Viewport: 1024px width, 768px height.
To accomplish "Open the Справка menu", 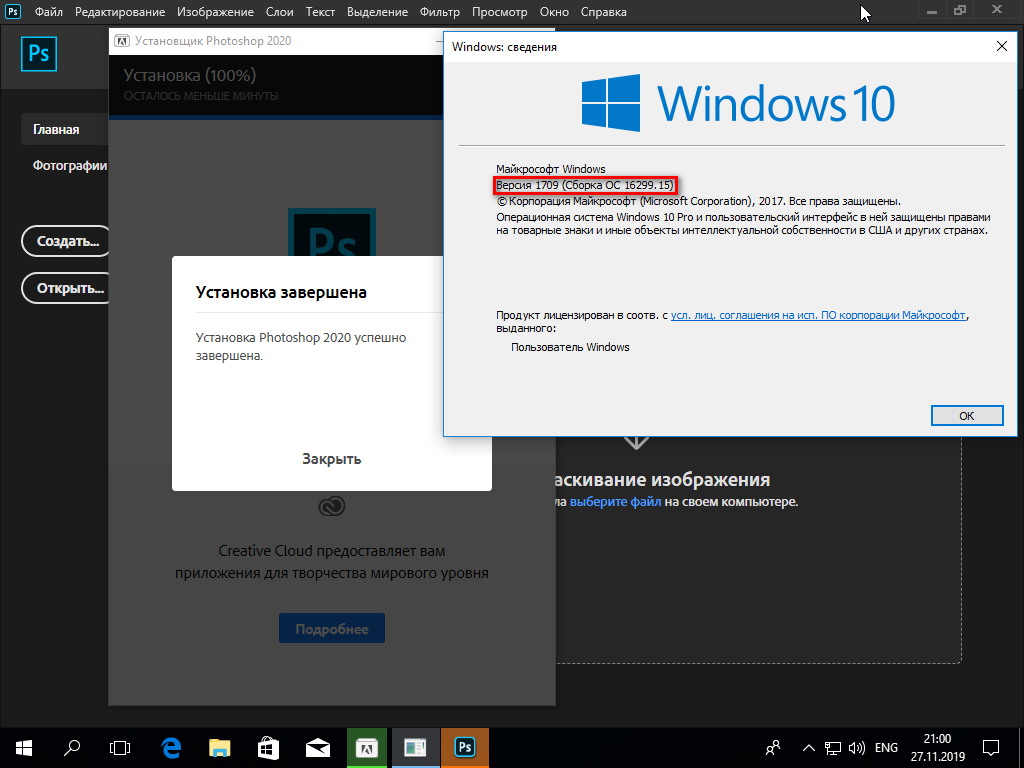I will 603,12.
